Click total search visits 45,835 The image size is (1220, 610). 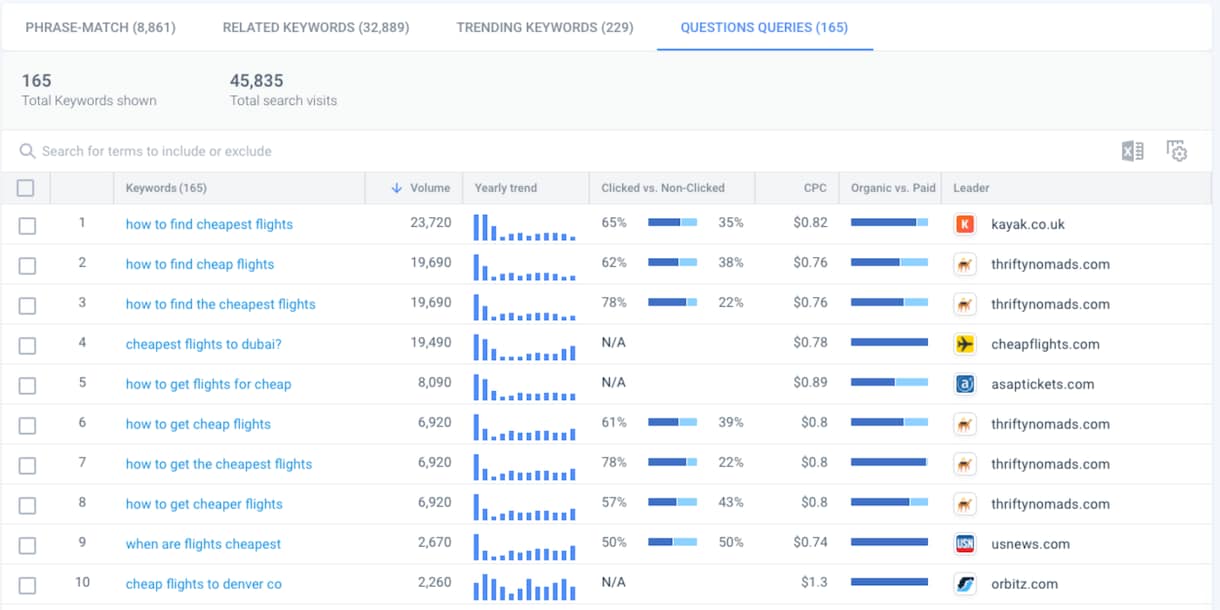[257, 81]
